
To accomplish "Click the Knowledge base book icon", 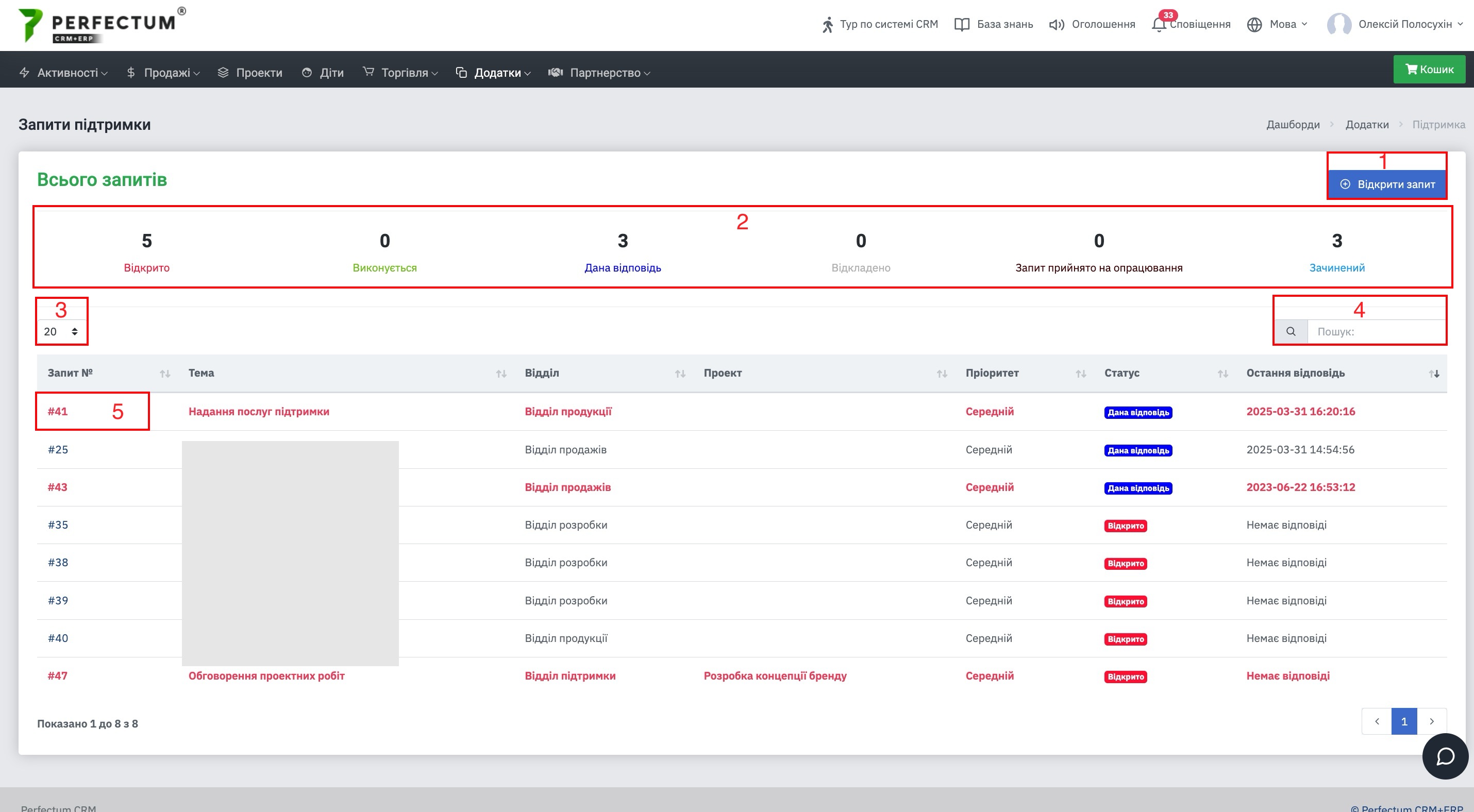I will (x=962, y=25).
